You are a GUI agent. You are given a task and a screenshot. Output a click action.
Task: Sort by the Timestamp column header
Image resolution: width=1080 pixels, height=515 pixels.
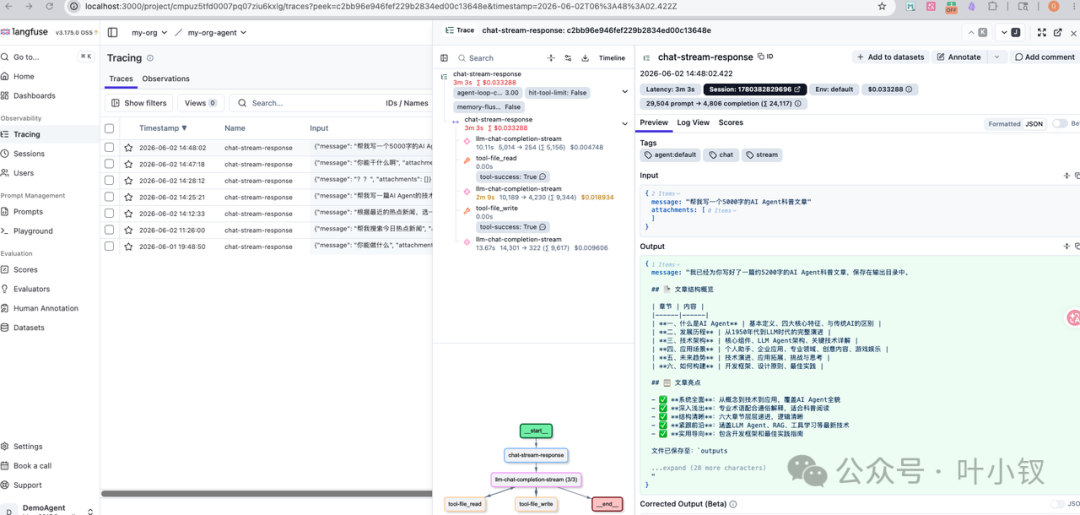tap(163, 128)
